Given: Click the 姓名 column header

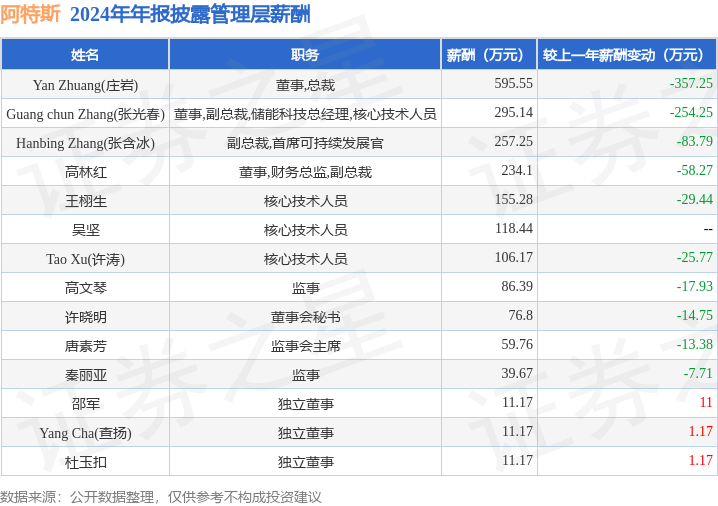Looking at the screenshot, I should [85, 55].
